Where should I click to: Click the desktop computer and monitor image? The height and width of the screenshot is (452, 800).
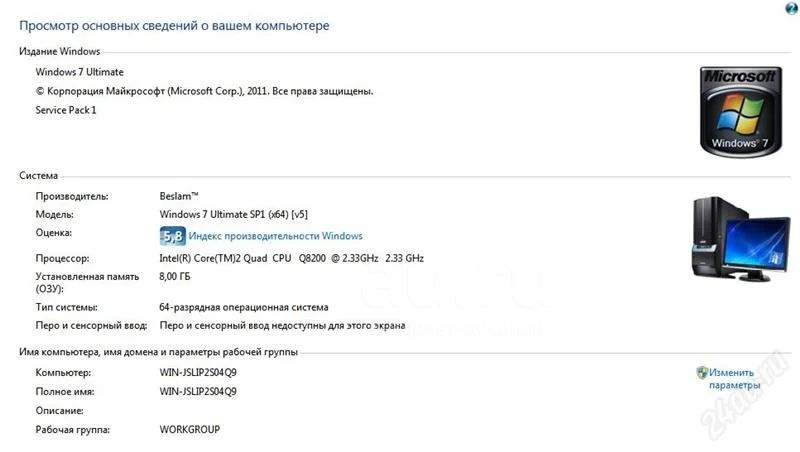point(741,239)
